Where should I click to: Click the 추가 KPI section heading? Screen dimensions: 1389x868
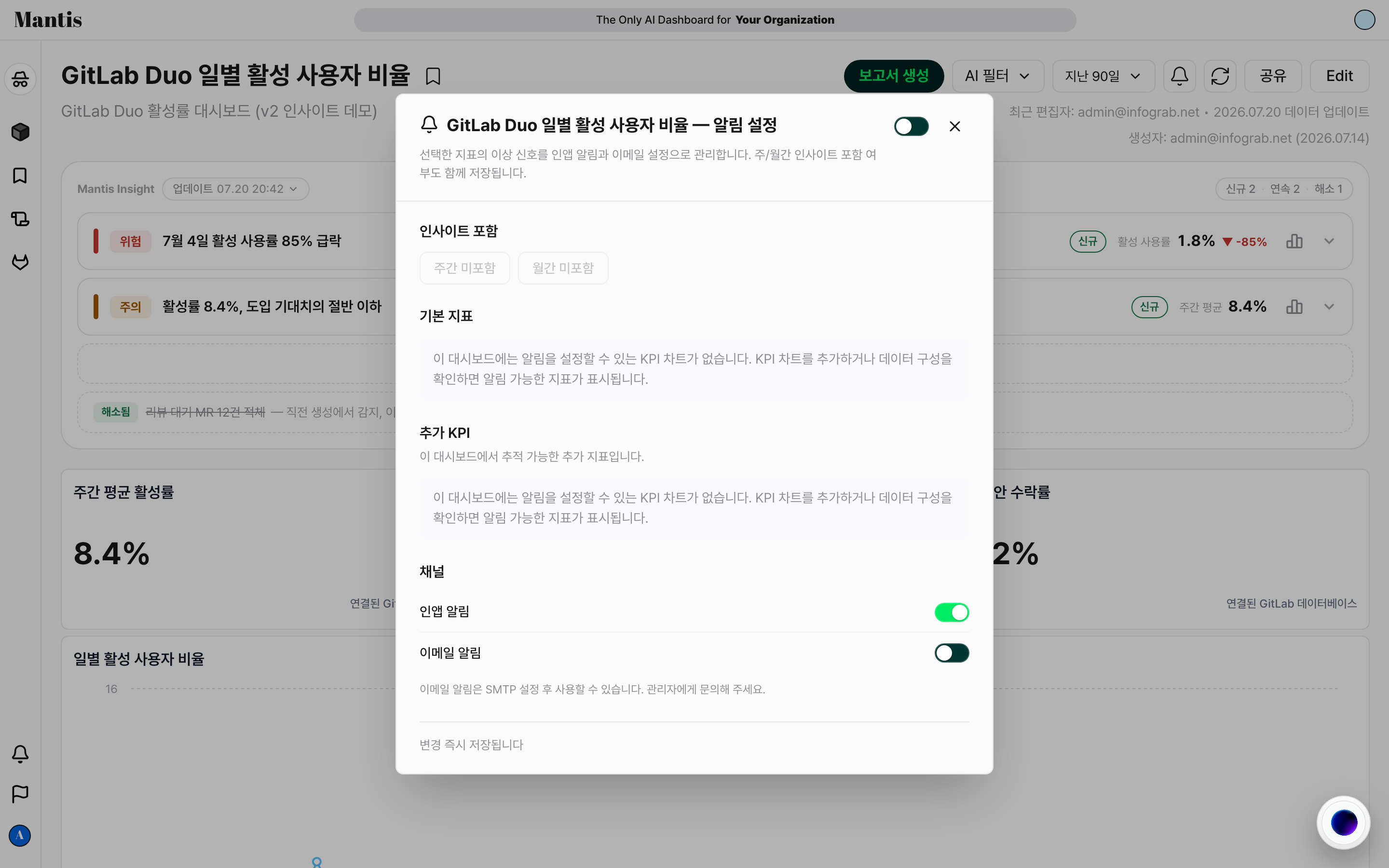pyautogui.click(x=445, y=432)
